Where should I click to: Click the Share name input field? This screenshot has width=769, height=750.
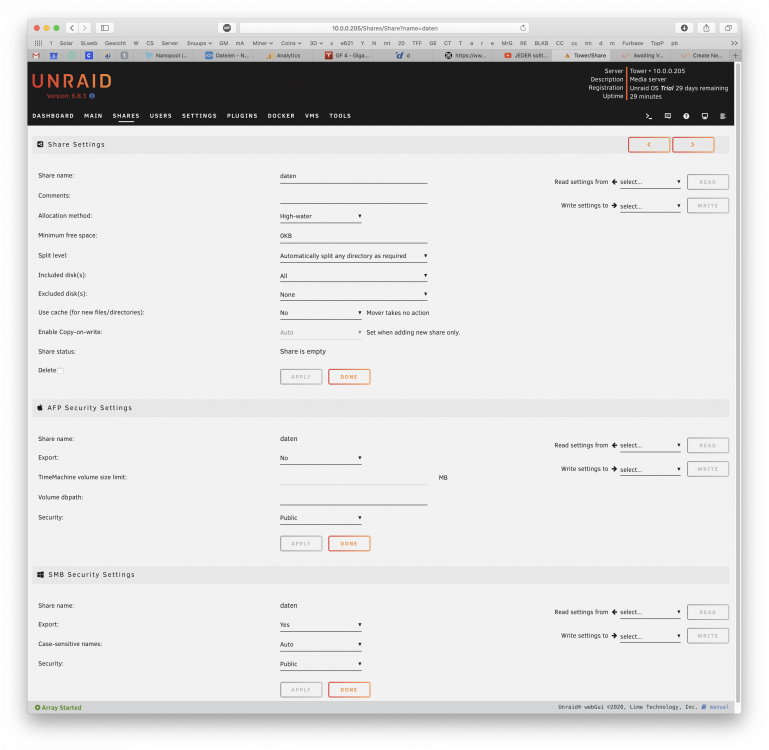pyautogui.click(x=354, y=177)
